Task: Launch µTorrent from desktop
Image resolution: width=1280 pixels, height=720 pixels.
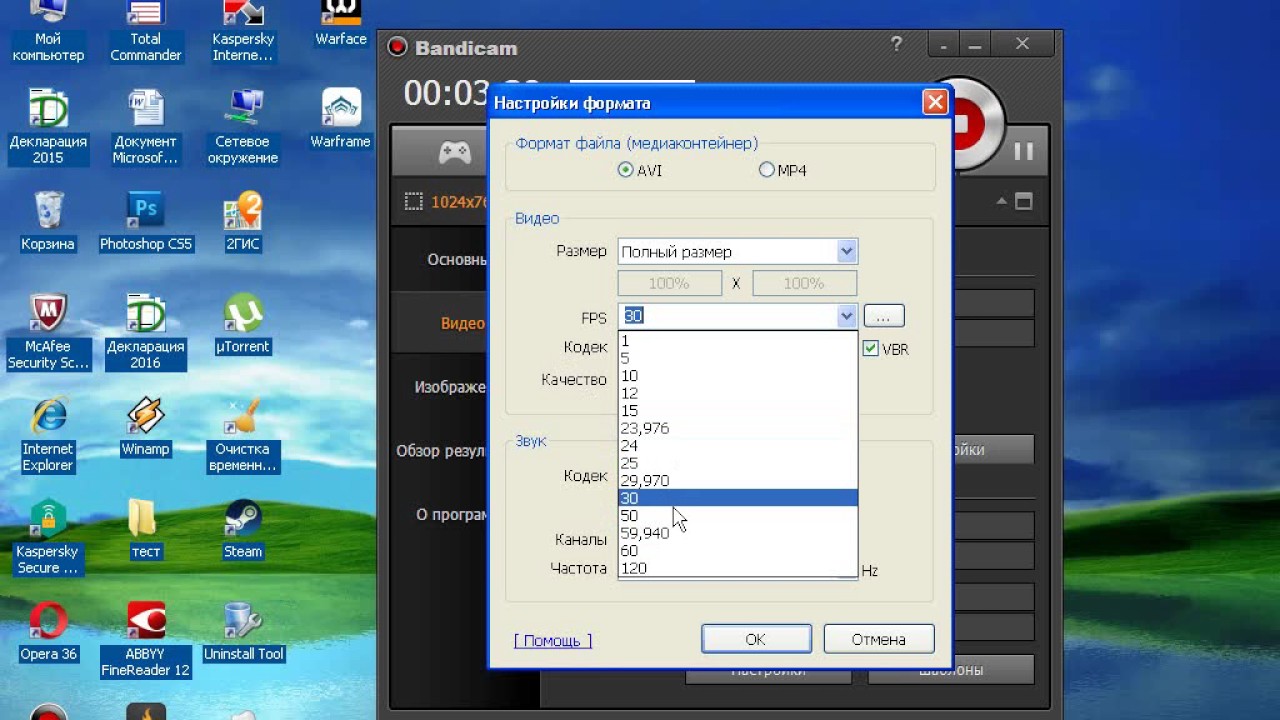Action: (243, 325)
